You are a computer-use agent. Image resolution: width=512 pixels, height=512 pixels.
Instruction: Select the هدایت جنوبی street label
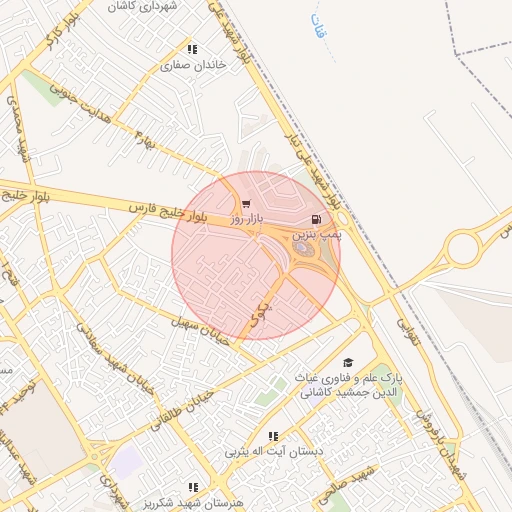pos(80,104)
